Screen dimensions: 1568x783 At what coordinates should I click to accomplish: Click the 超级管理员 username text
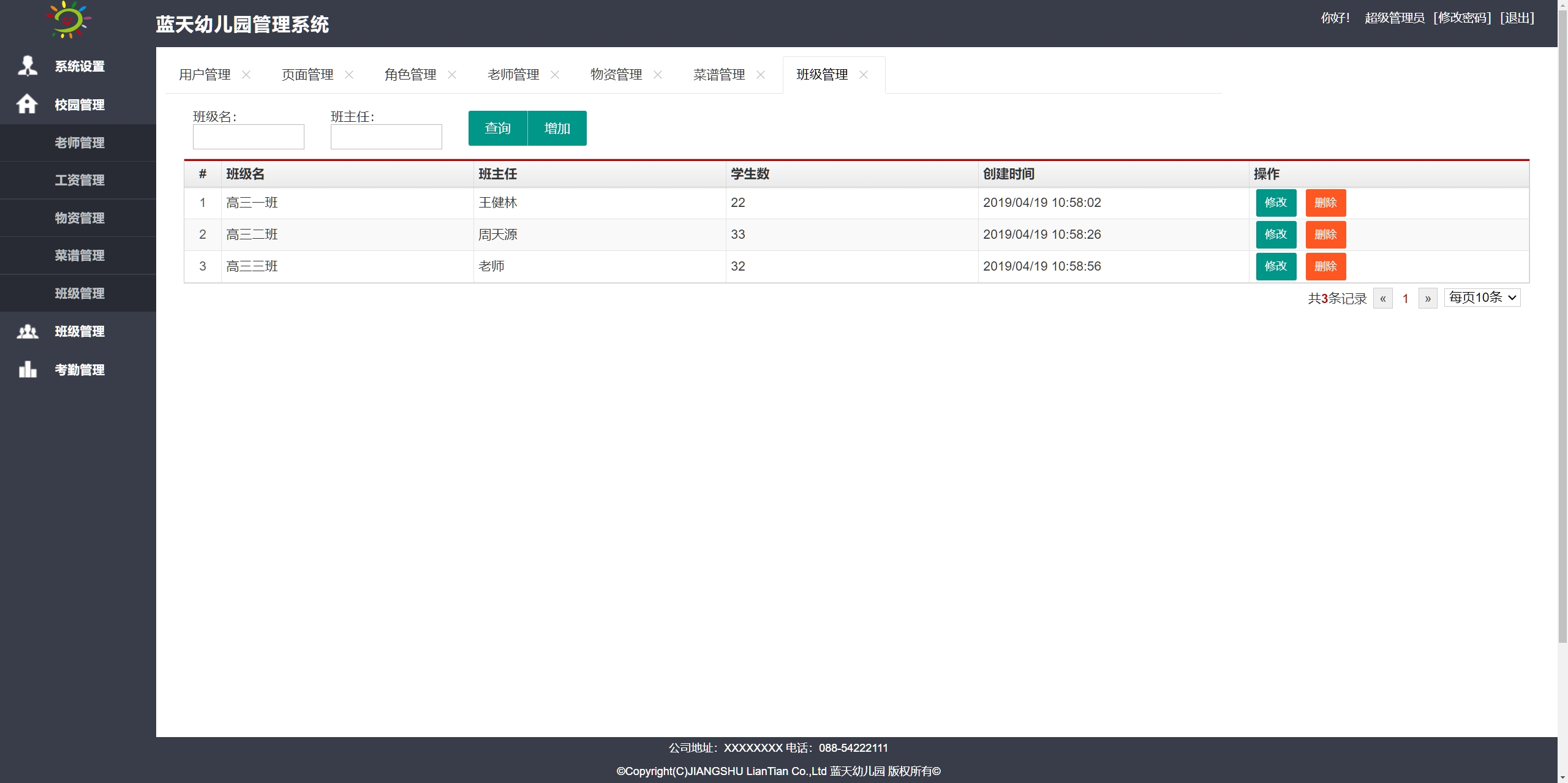[x=1395, y=18]
